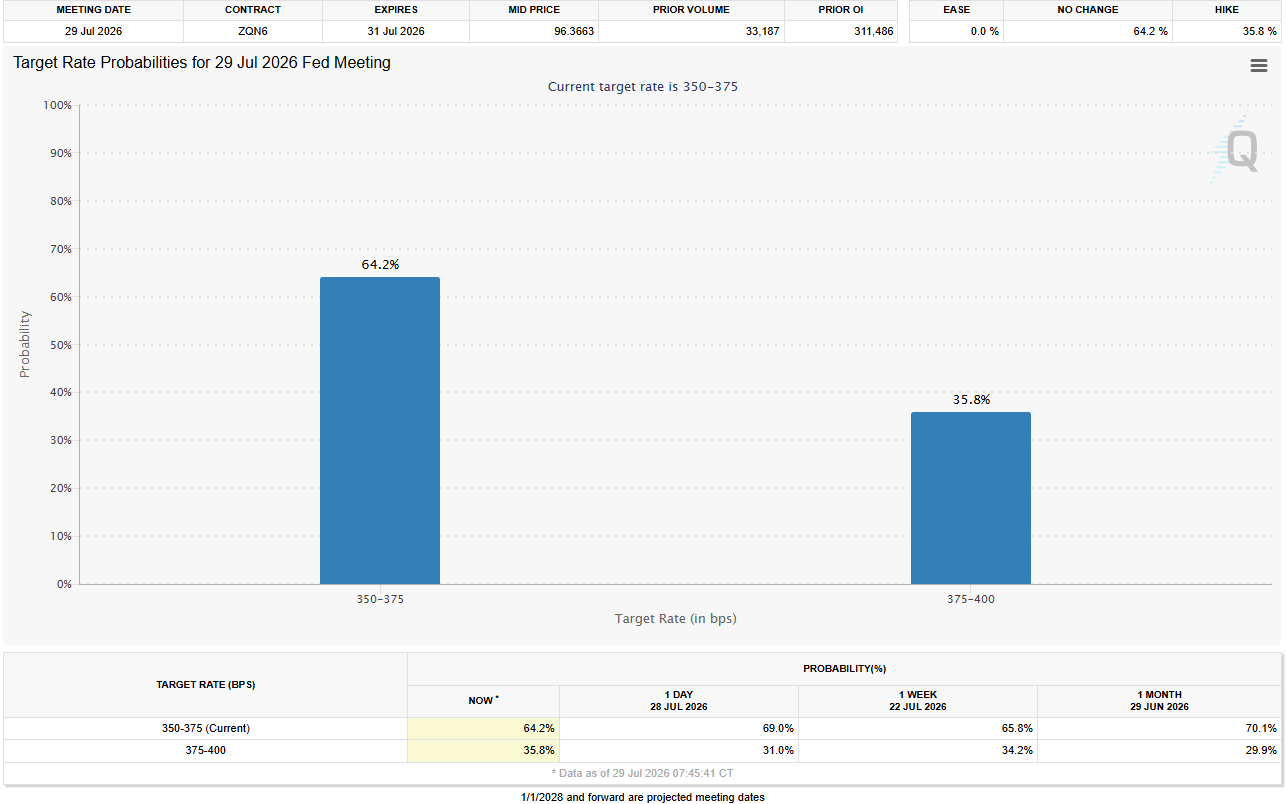Select the HIKE column header

click(x=1226, y=9)
